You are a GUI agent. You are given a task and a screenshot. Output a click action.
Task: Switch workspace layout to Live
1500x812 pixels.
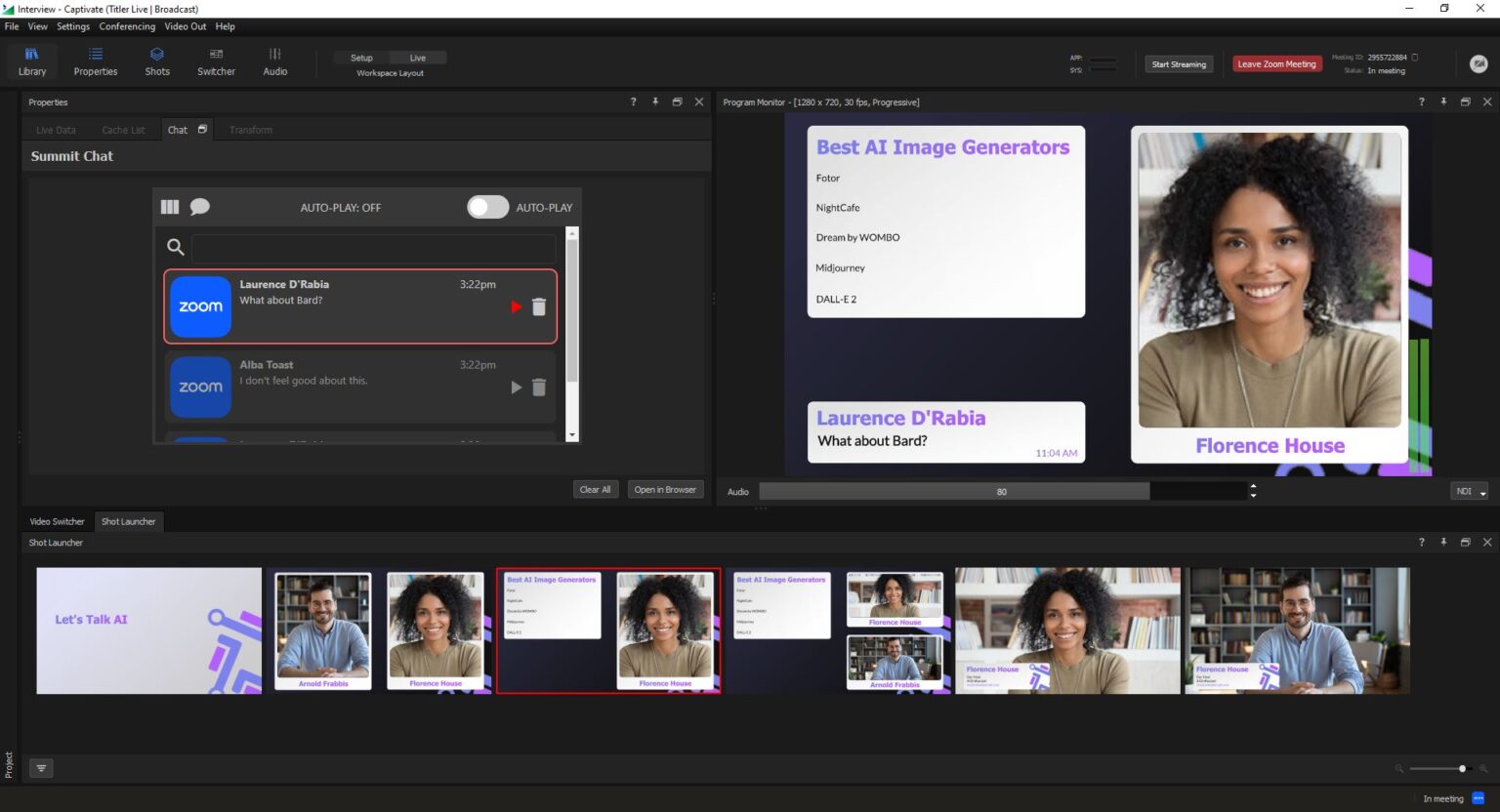pyautogui.click(x=417, y=58)
